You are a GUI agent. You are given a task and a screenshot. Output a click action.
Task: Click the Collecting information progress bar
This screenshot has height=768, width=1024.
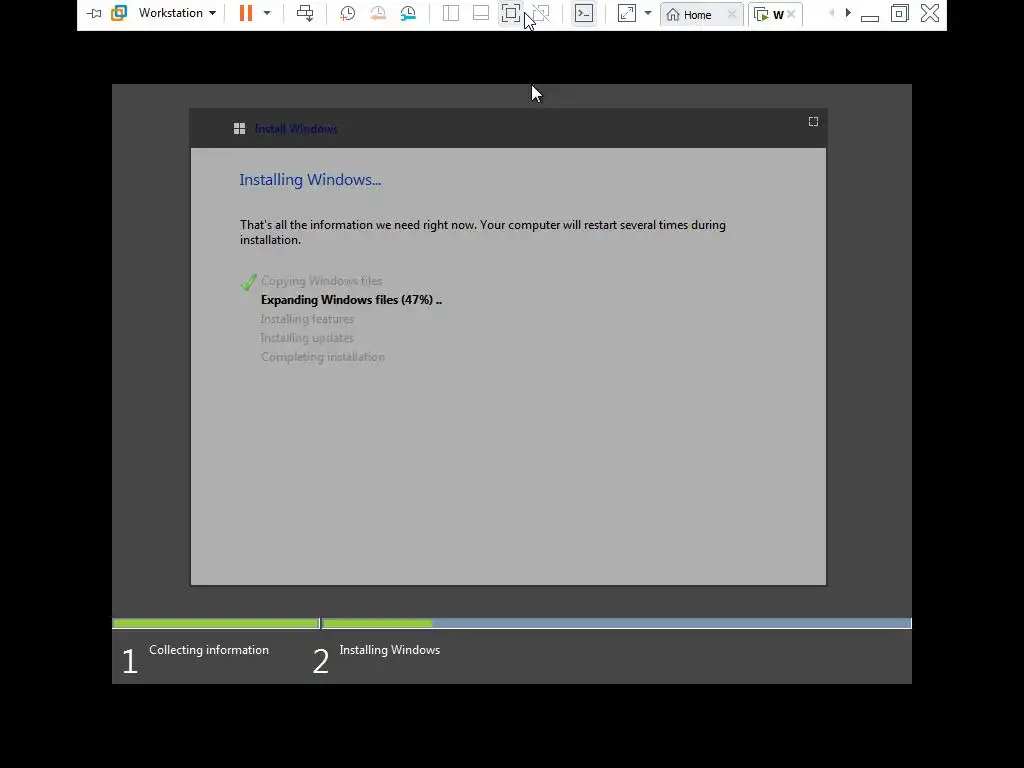(x=216, y=624)
